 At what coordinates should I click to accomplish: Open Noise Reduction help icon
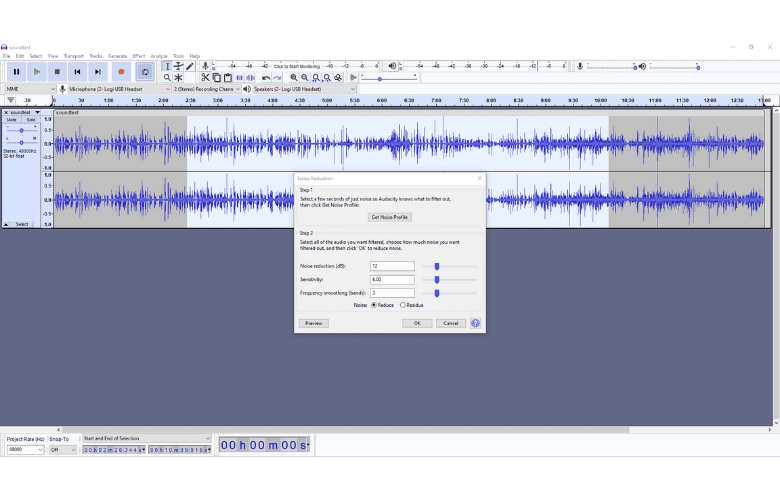click(x=475, y=323)
